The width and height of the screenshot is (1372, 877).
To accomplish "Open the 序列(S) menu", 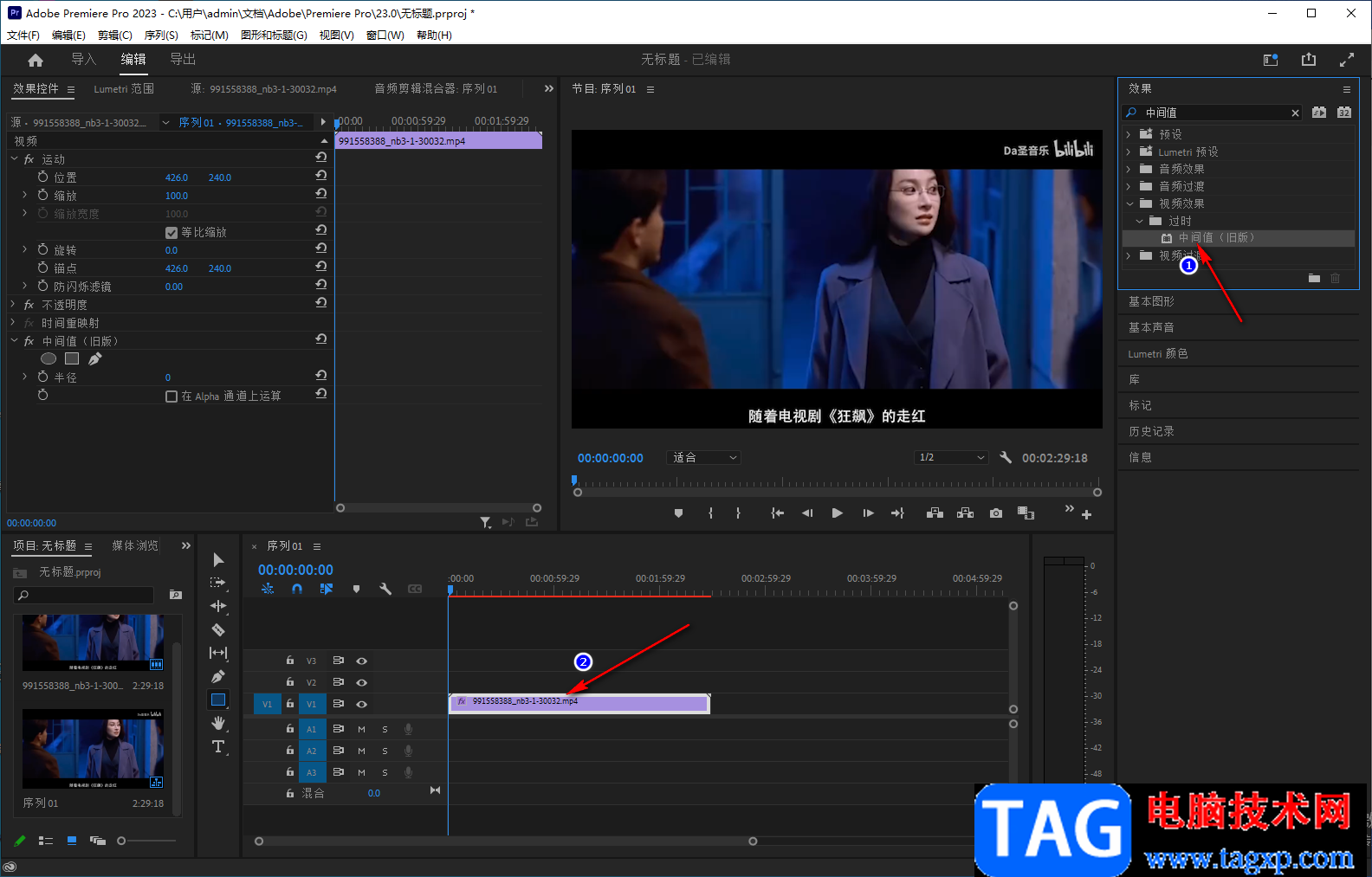I will click(x=161, y=35).
